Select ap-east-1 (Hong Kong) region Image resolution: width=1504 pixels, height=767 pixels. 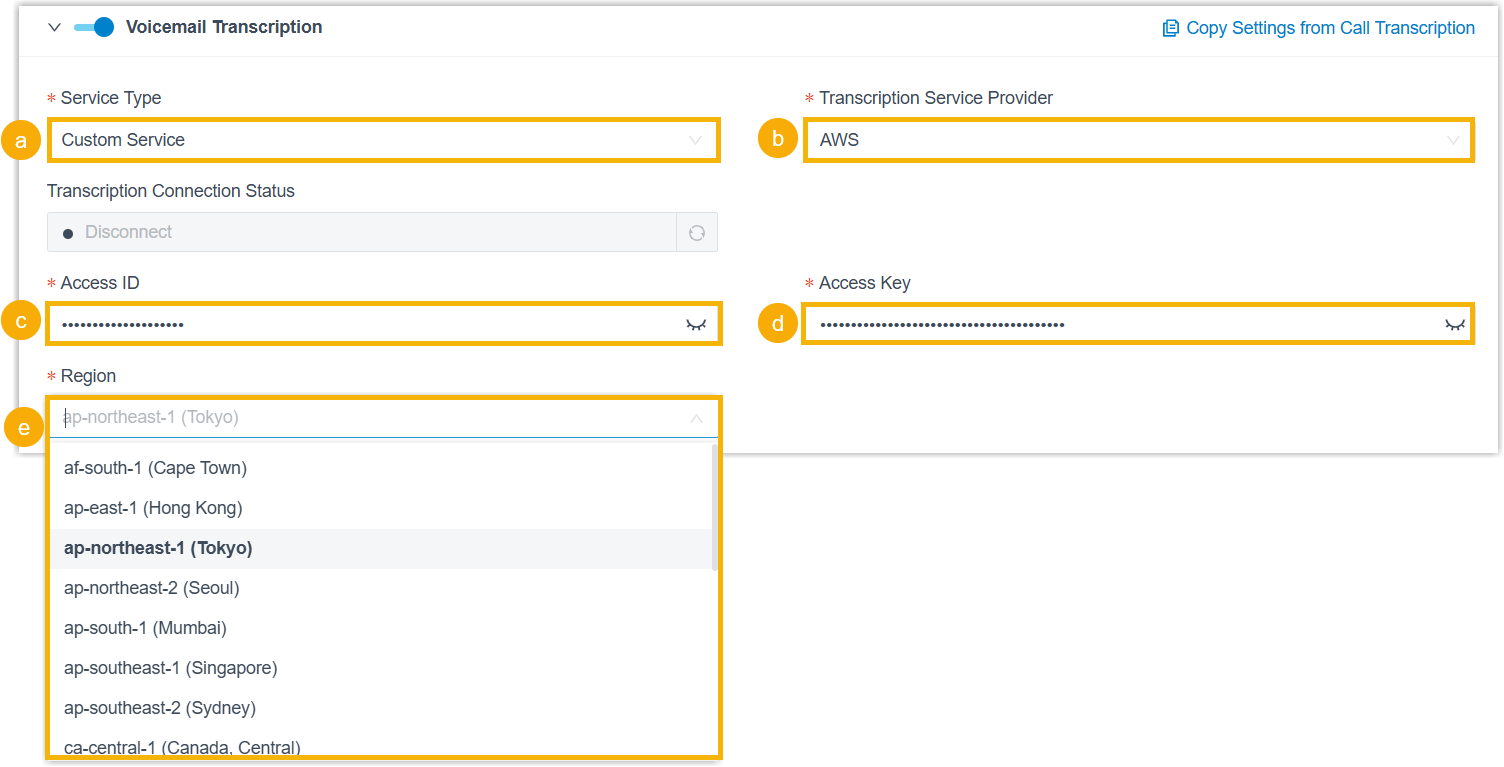click(381, 508)
